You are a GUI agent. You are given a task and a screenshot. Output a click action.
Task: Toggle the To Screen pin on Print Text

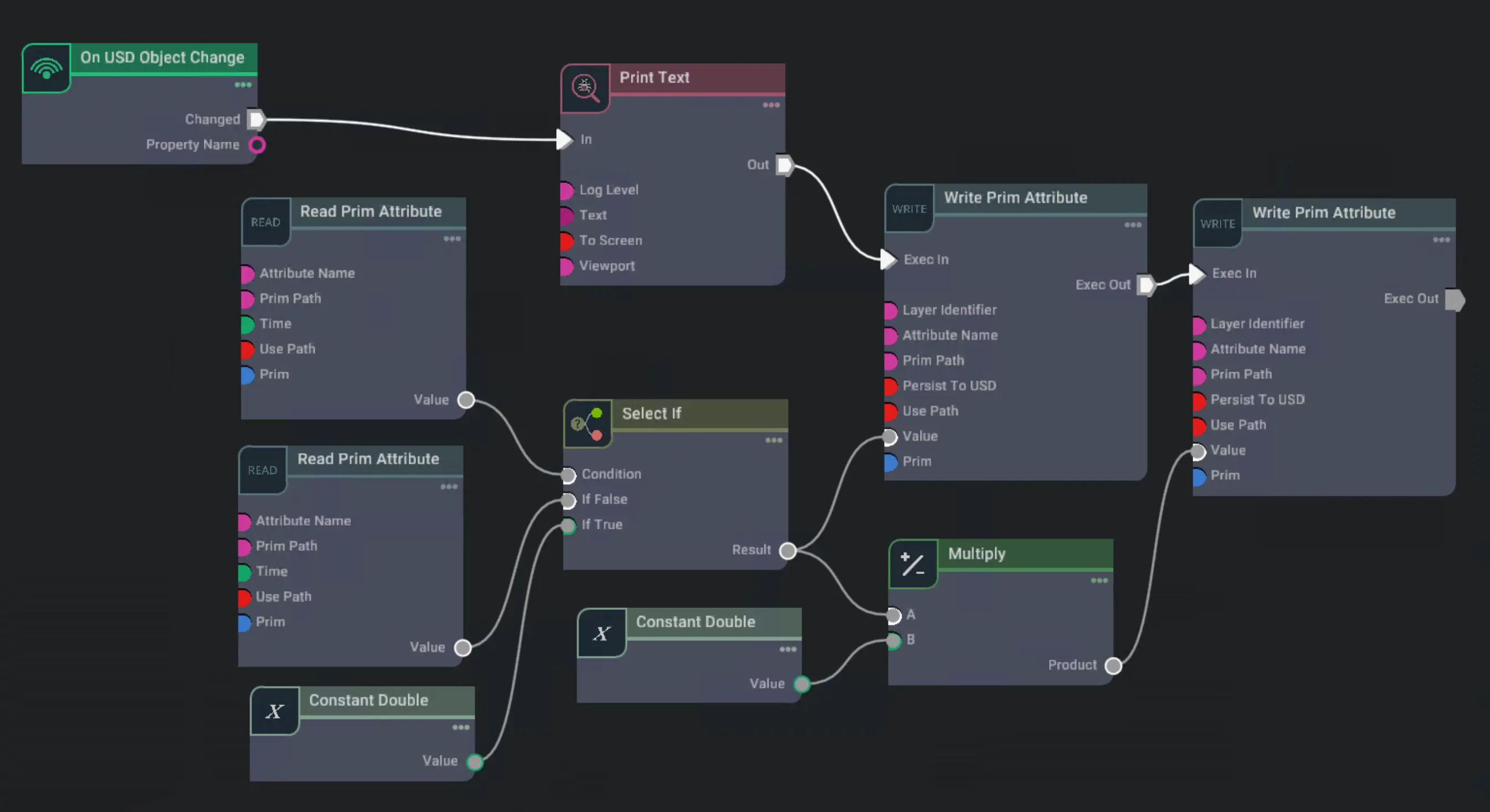coord(565,241)
